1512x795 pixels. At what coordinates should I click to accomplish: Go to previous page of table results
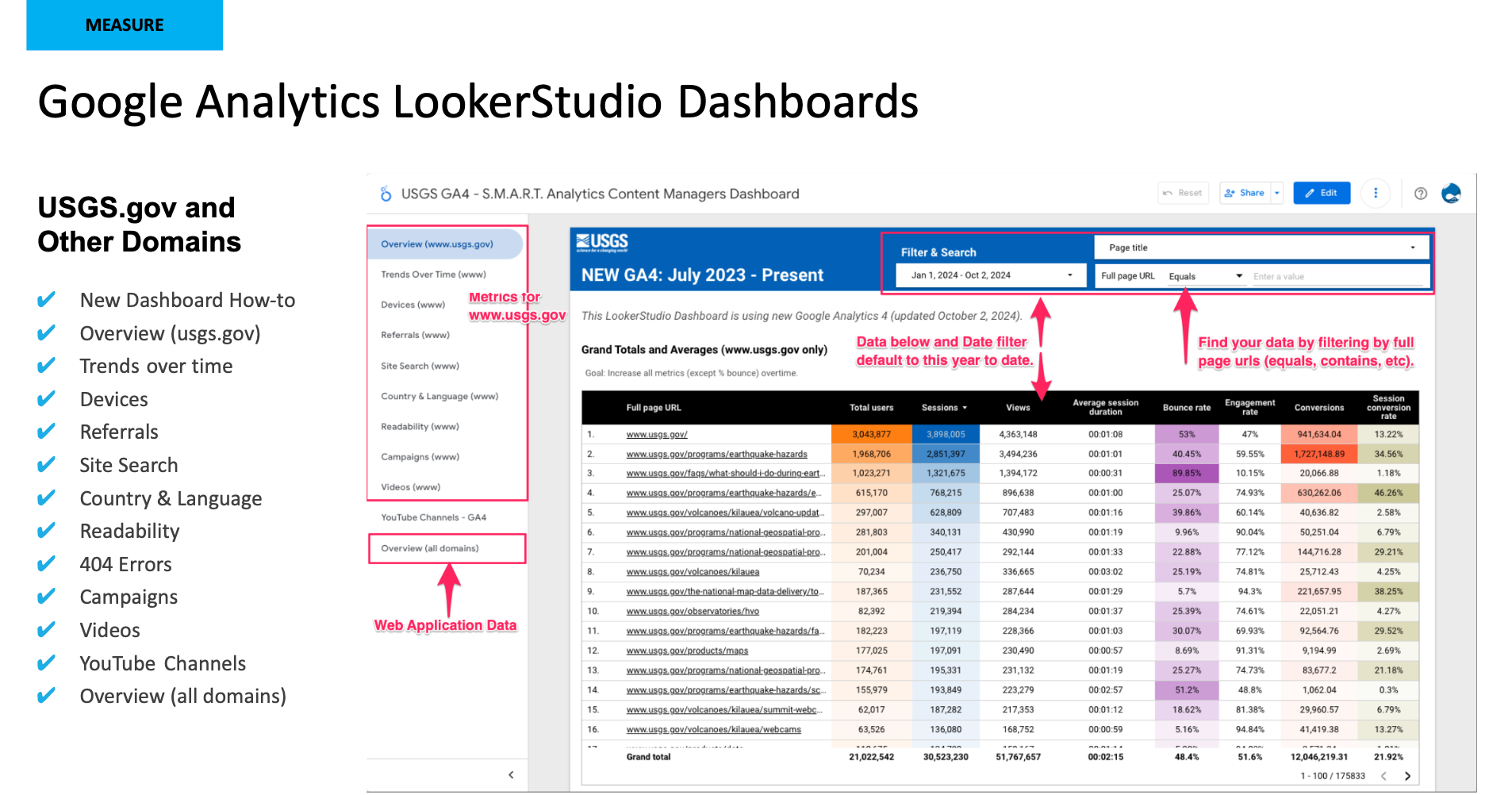[1383, 776]
